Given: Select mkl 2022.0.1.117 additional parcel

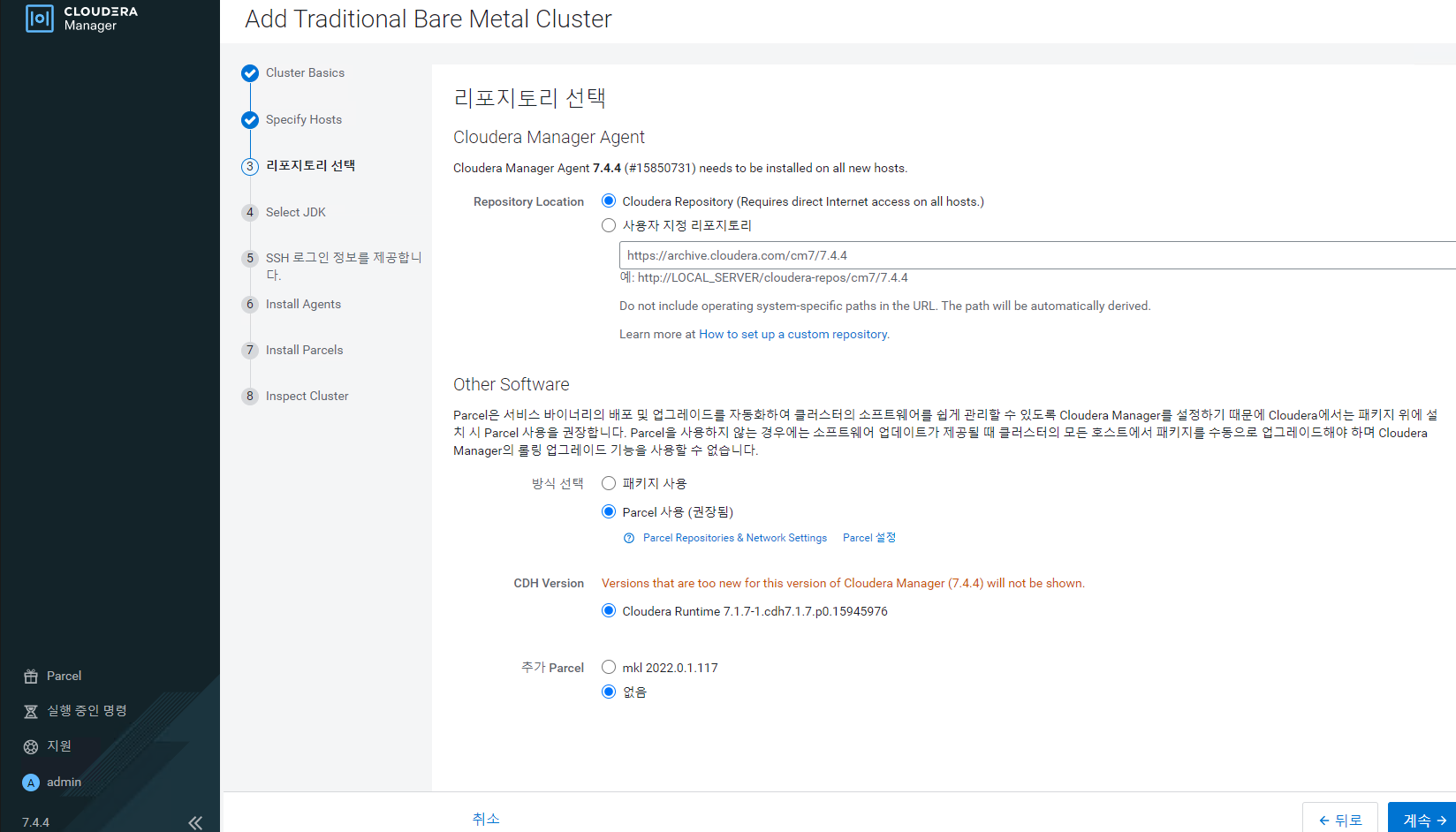Looking at the screenshot, I should 609,667.
